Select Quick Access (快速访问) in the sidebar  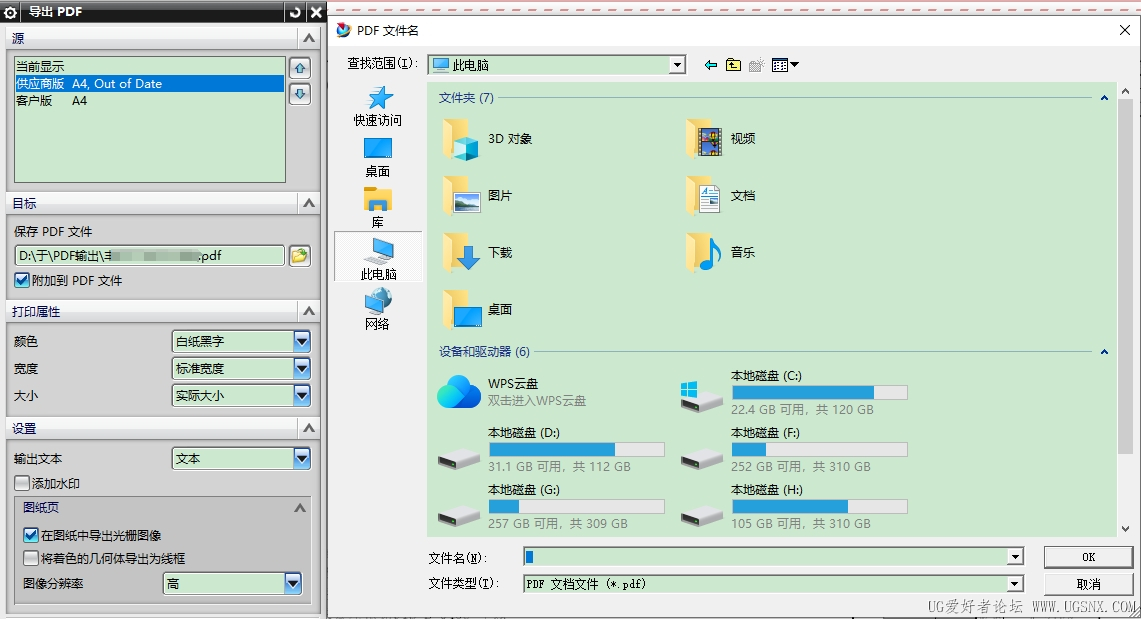pyautogui.click(x=378, y=106)
